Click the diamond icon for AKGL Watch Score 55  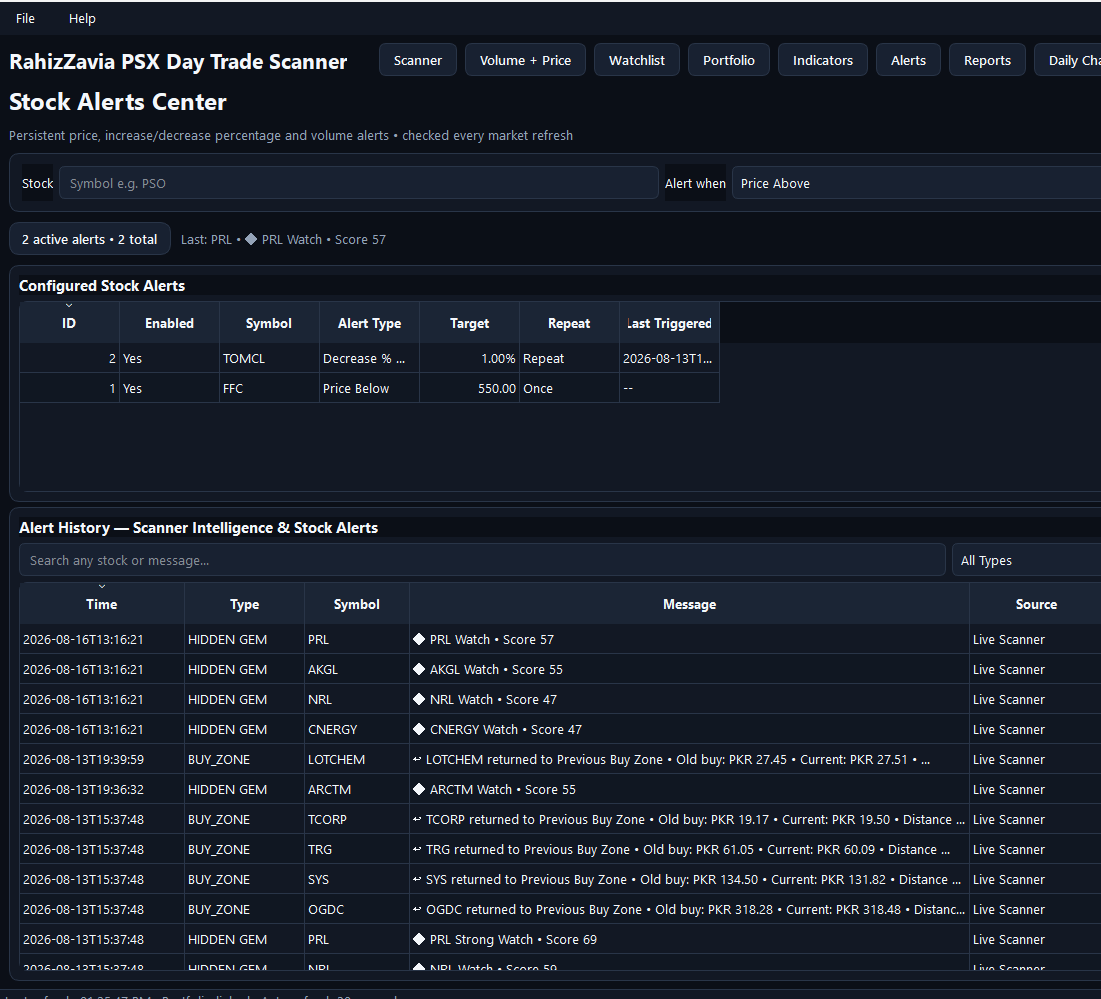419,670
